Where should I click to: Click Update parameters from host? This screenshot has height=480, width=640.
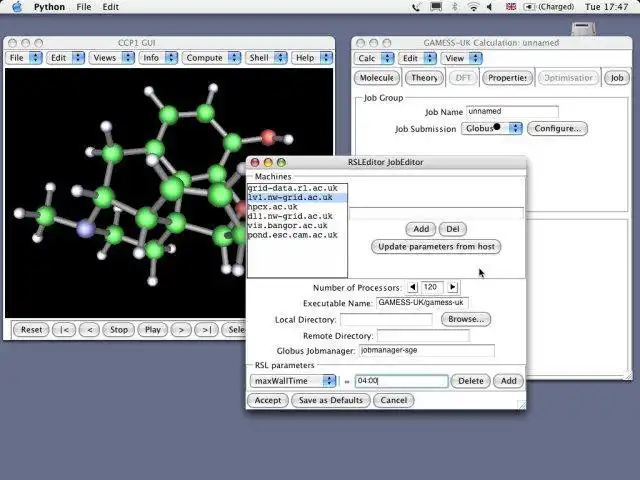[436, 247]
